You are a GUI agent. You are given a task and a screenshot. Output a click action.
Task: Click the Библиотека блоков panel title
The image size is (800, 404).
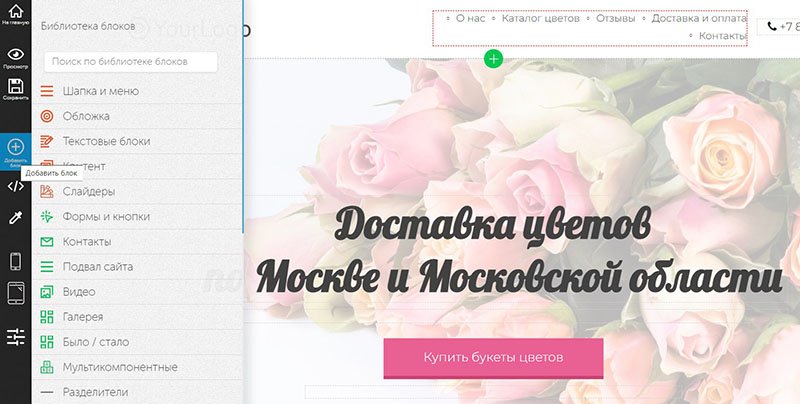[88, 26]
